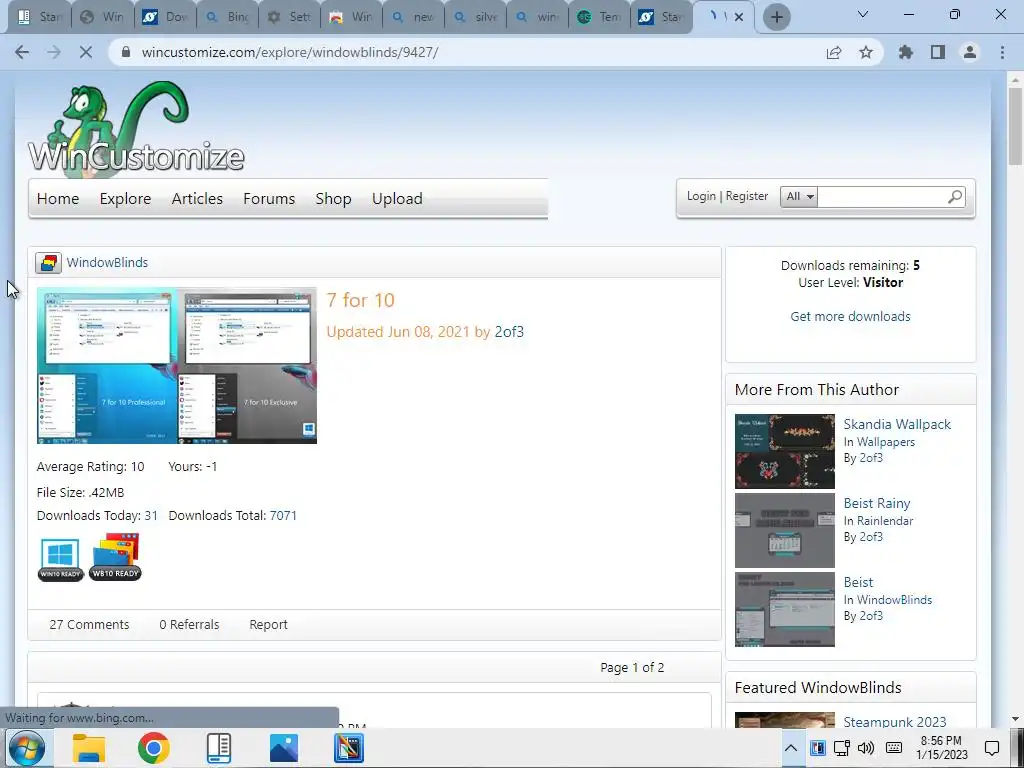Open the Photos app in taskbar
Viewport: 1024px width, 768px height.
point(283,748)
